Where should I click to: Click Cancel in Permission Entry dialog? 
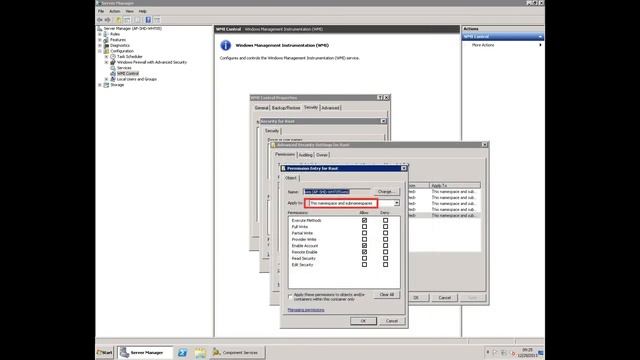(392, 321)
